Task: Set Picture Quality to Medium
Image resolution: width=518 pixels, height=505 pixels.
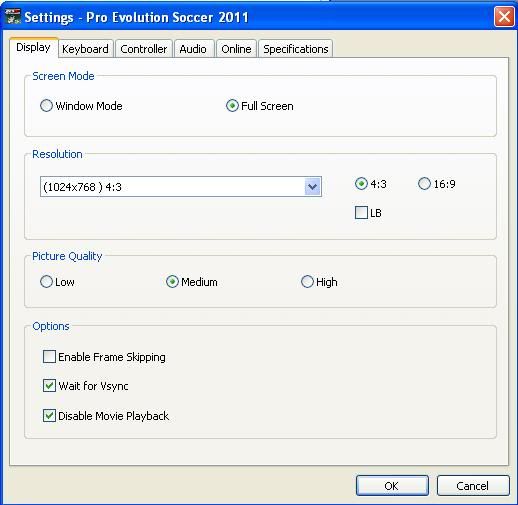Action: (172, 282)
